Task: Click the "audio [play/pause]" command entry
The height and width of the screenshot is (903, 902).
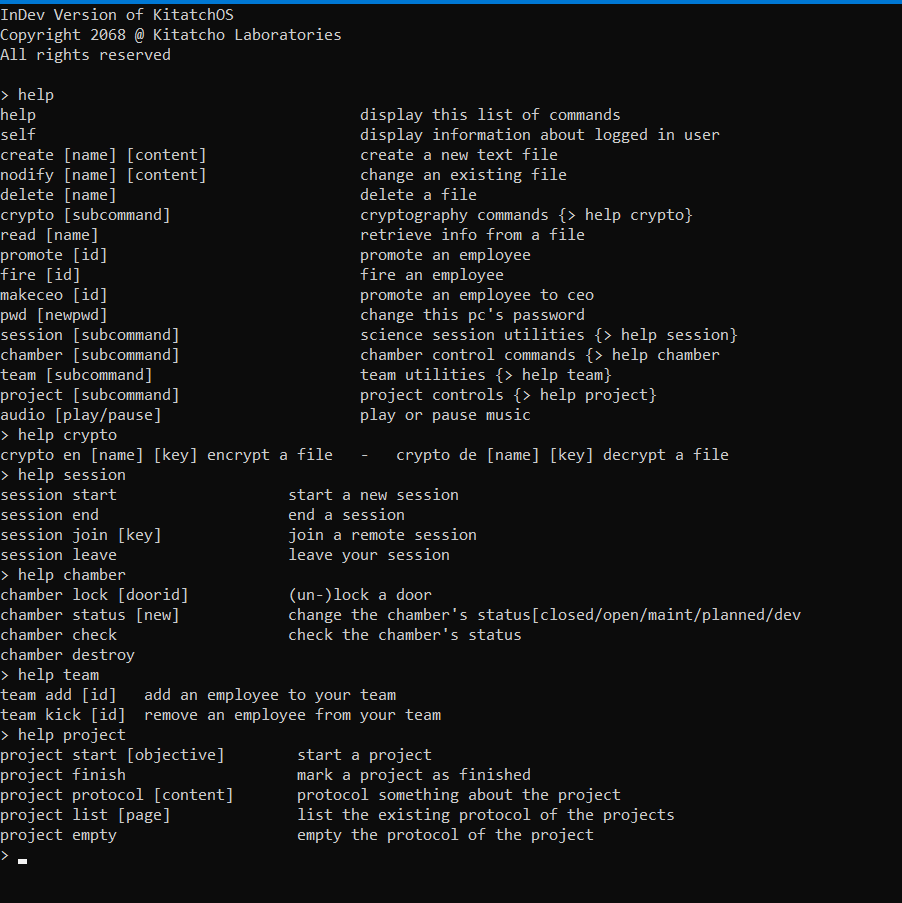Action: [81, 415]
